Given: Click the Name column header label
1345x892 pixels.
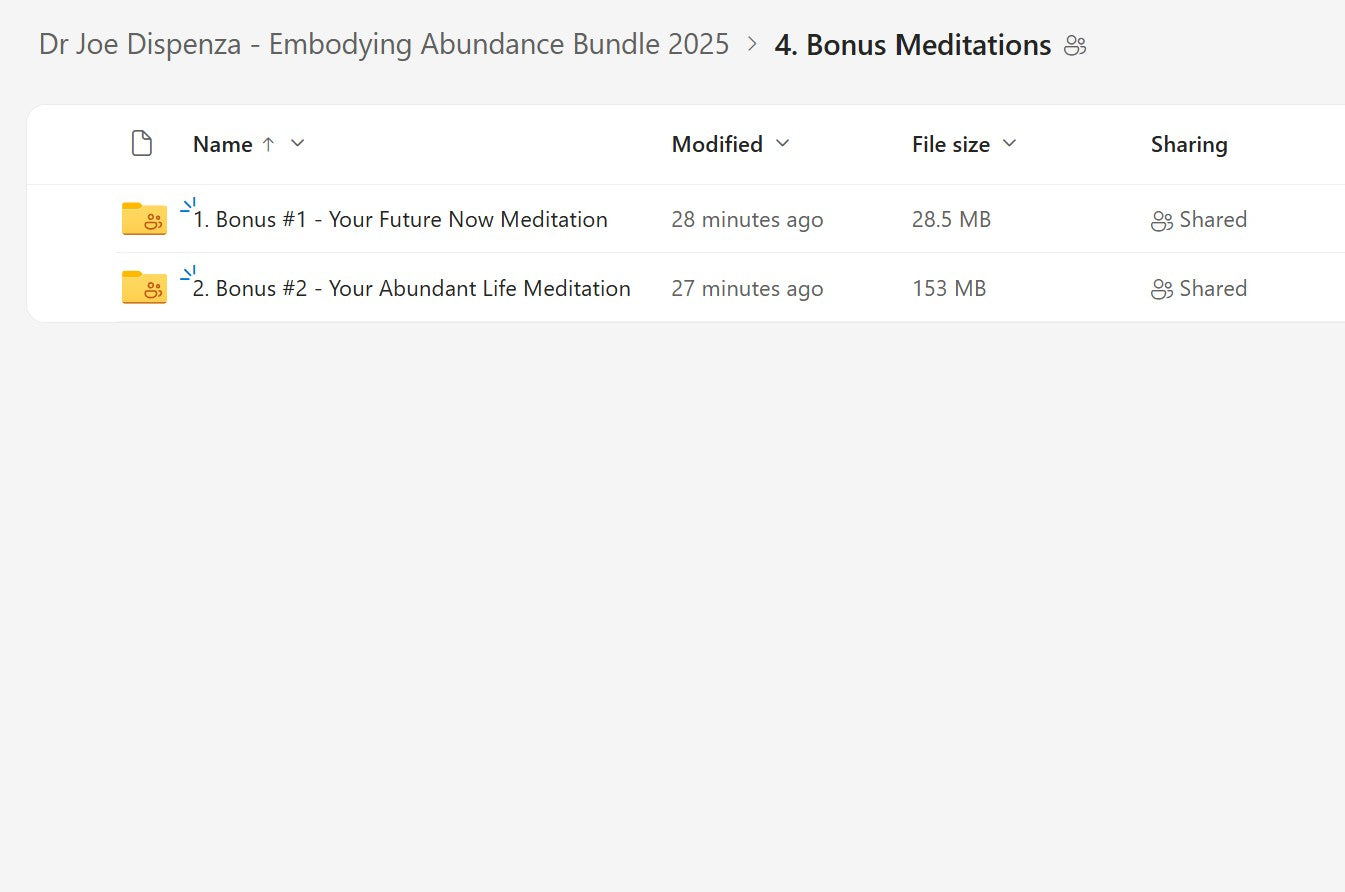Looking at the screenshot, I should 222,144.
